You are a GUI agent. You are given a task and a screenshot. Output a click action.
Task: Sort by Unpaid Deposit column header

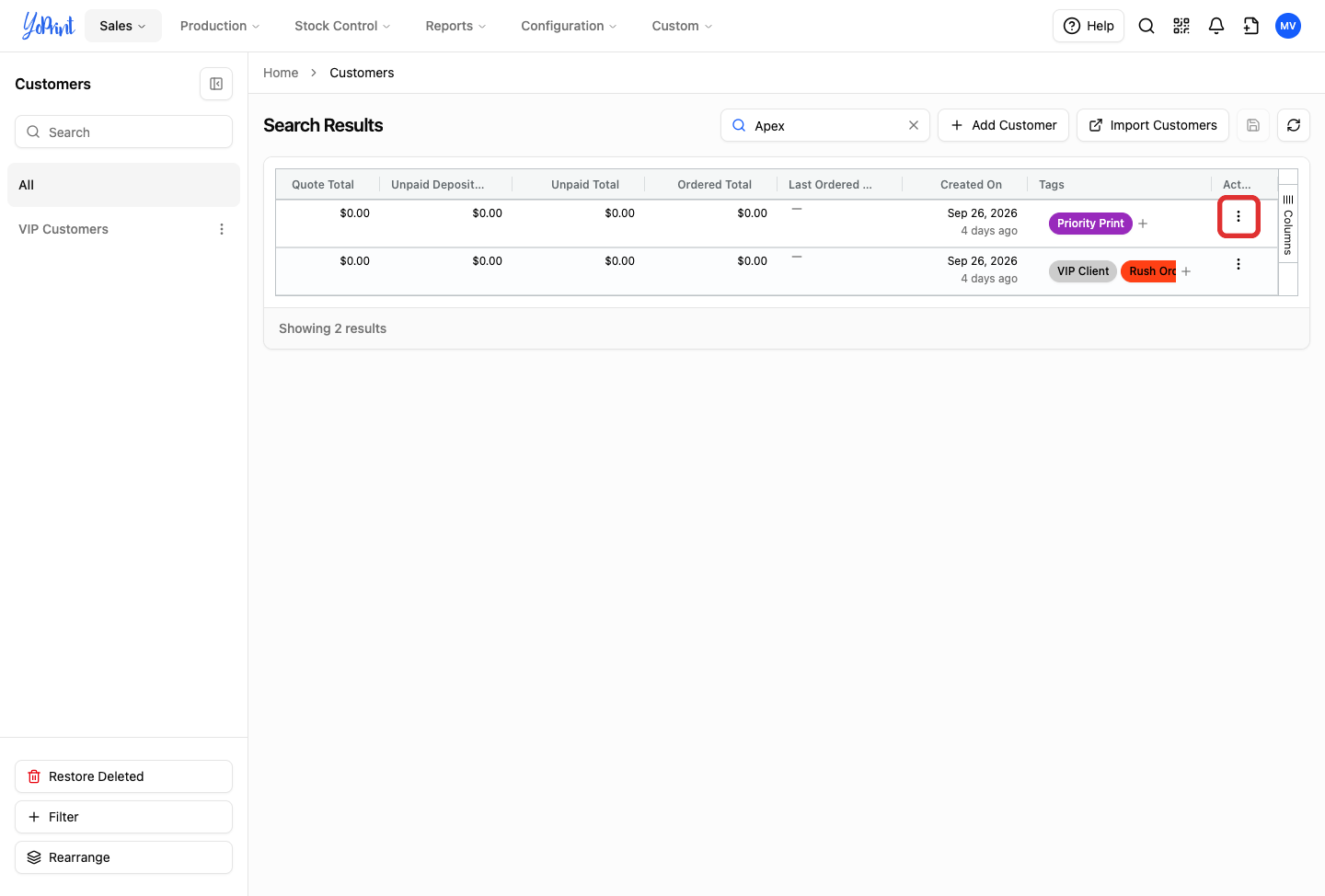pyautogui.click(x=438, y=184)
